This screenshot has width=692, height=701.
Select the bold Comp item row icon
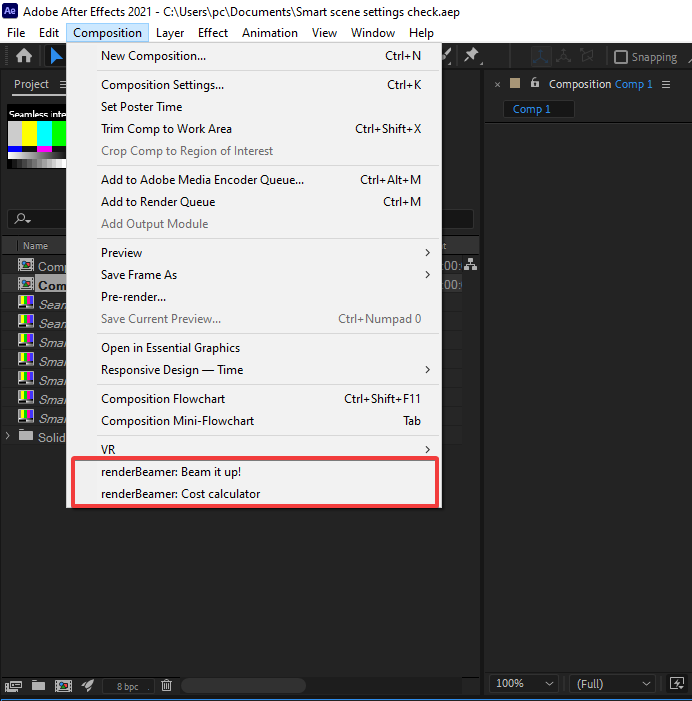(x=26, y=284)
